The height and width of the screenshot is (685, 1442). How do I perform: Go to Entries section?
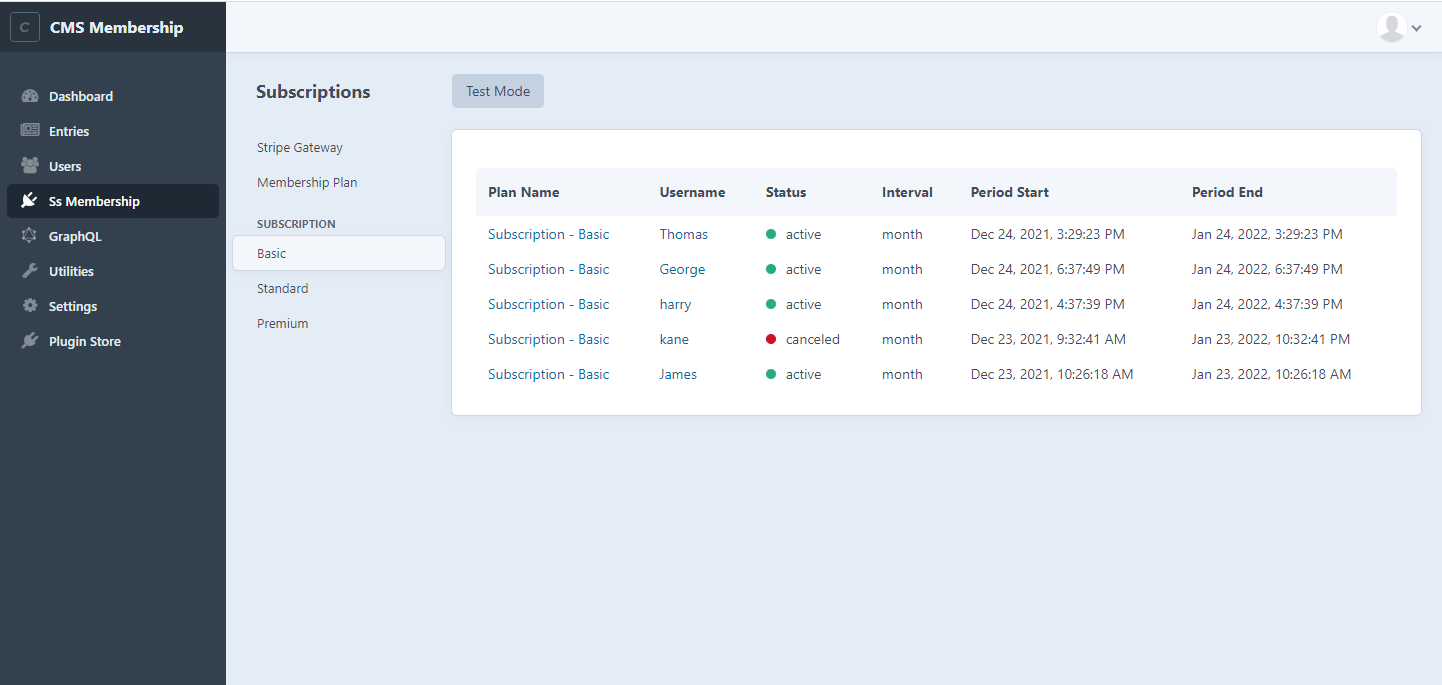pyautogui.click(x=113, y=131)
